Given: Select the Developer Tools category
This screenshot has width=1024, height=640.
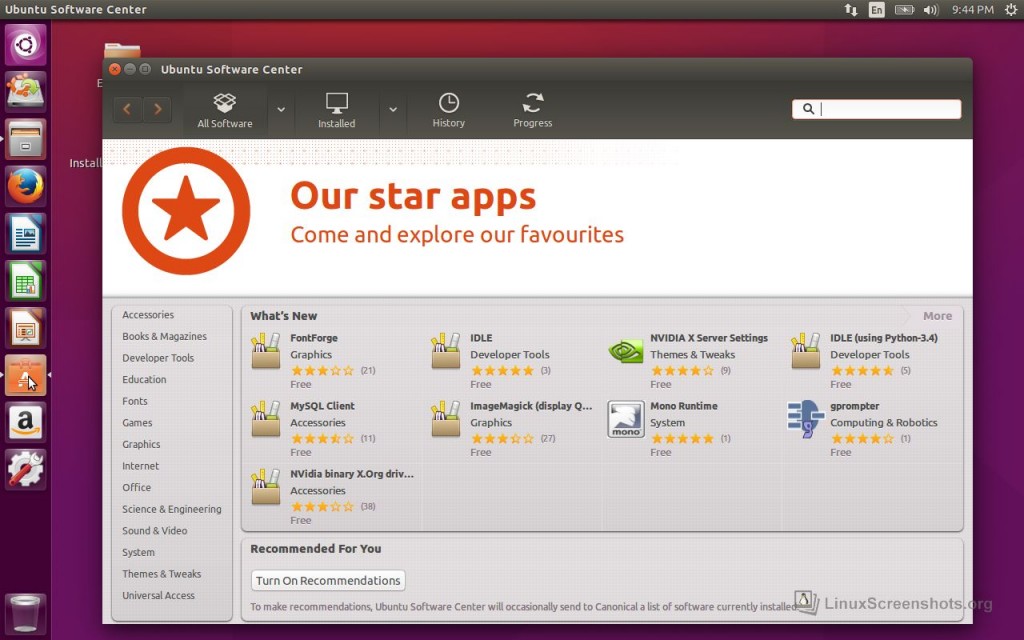Looking at the screenshot, I should pos(158,358).
